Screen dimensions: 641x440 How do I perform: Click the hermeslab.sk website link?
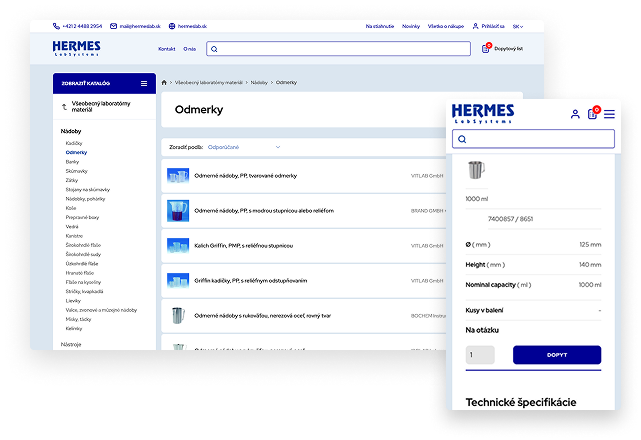192,26
